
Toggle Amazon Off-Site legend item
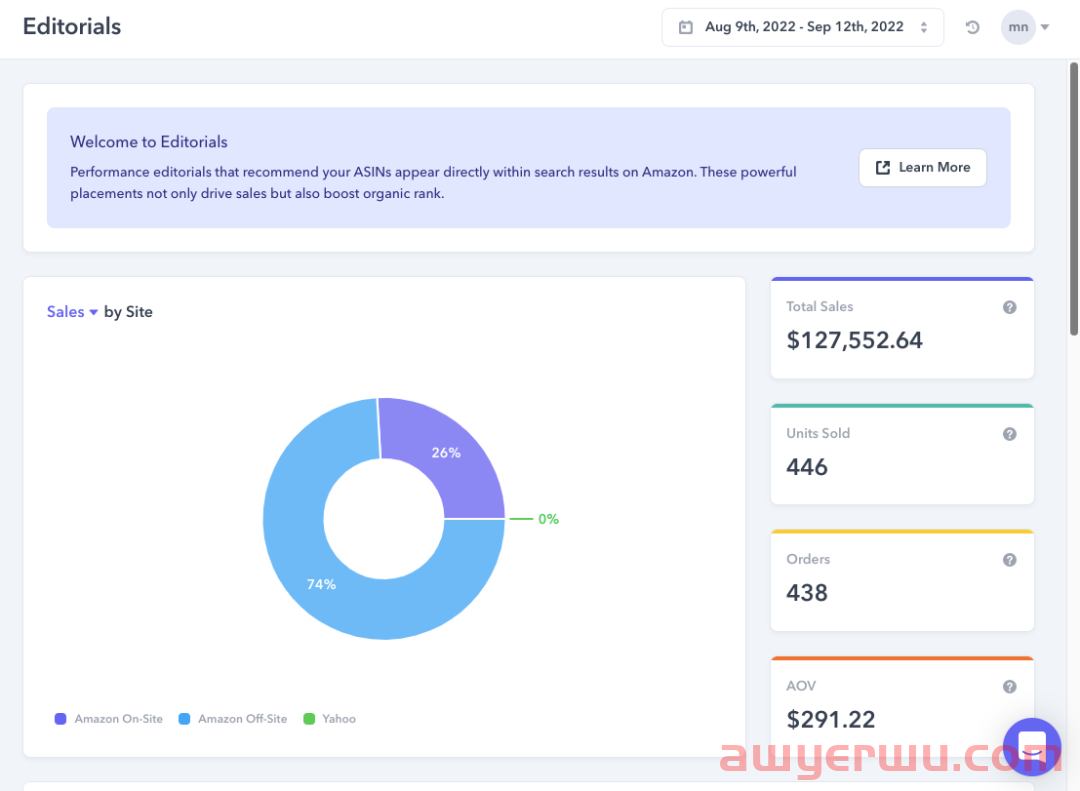point(233,719)
